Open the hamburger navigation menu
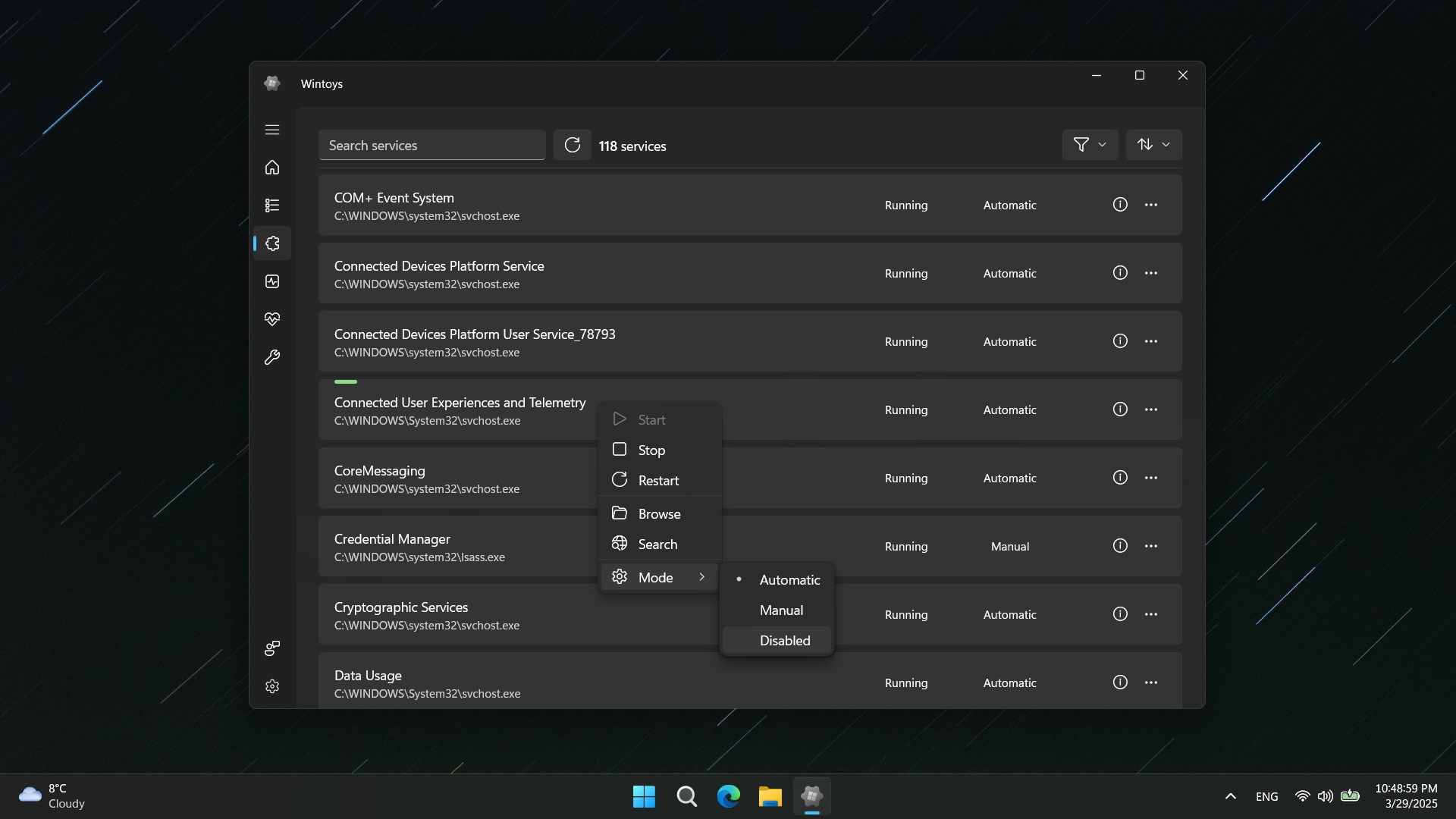This screenshot has width=1456, height=819. (x=271, y=130)
